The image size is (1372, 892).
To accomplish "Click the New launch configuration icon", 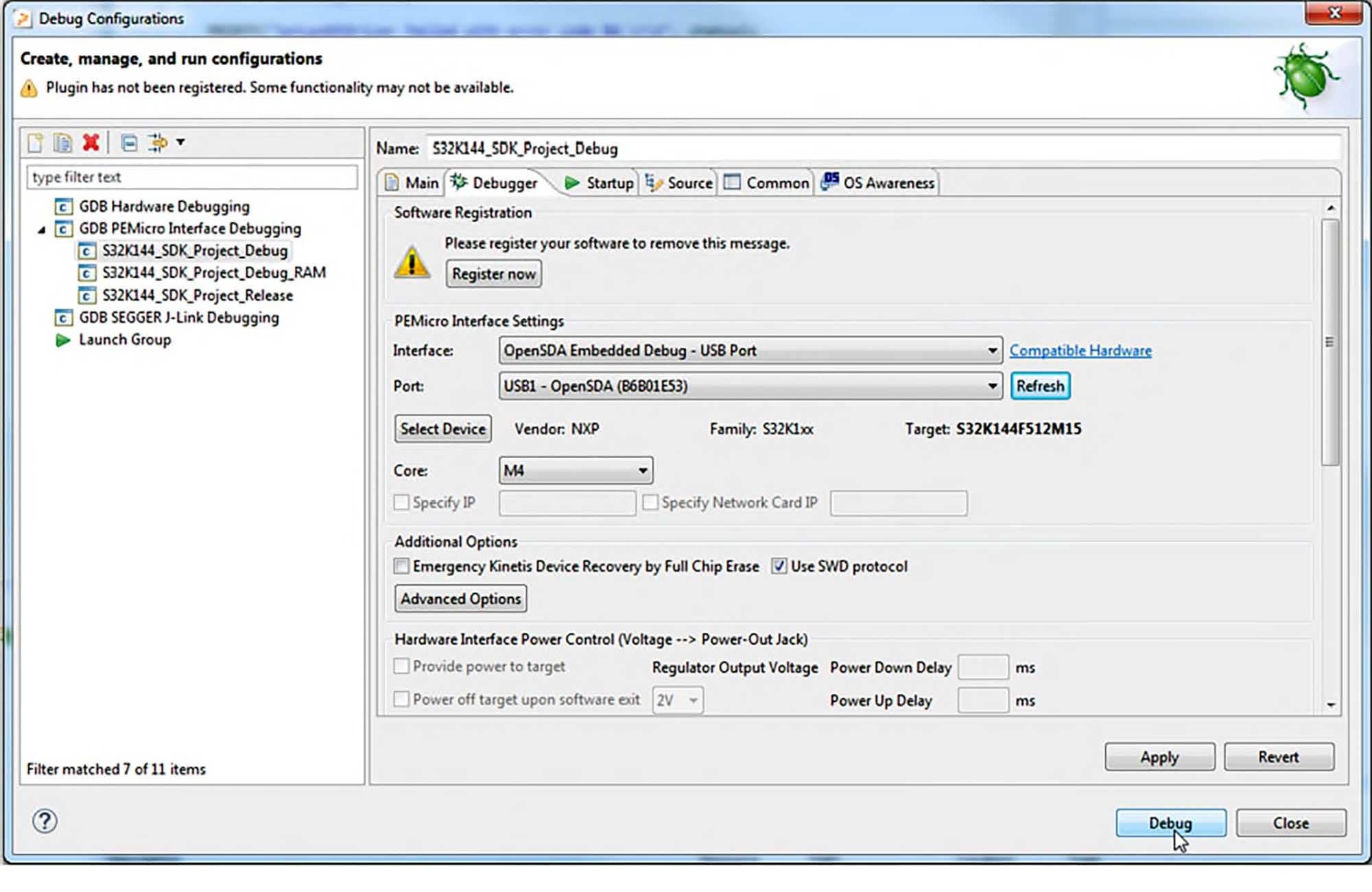I will (35, 143).
